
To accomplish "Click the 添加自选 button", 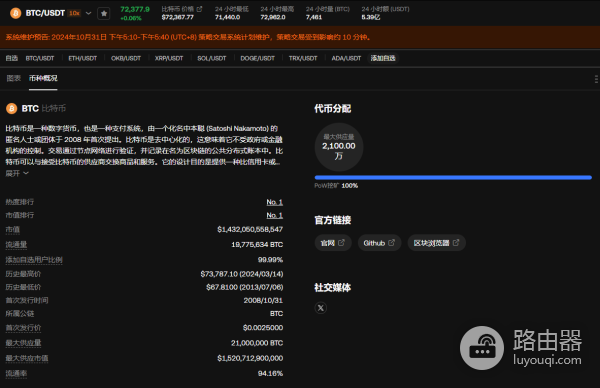I will click(x=383, y=58).
